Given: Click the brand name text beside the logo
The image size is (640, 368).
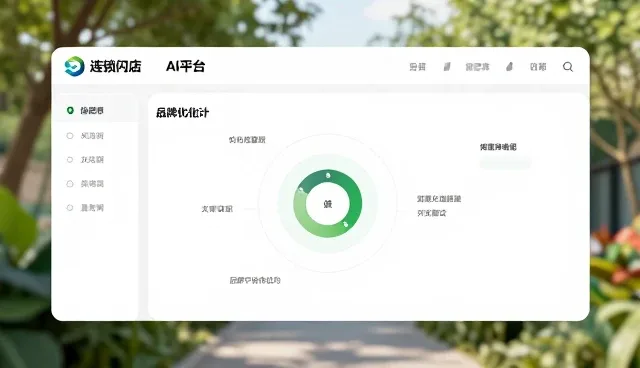Looking at the screenshot, I should click(116, 66).
